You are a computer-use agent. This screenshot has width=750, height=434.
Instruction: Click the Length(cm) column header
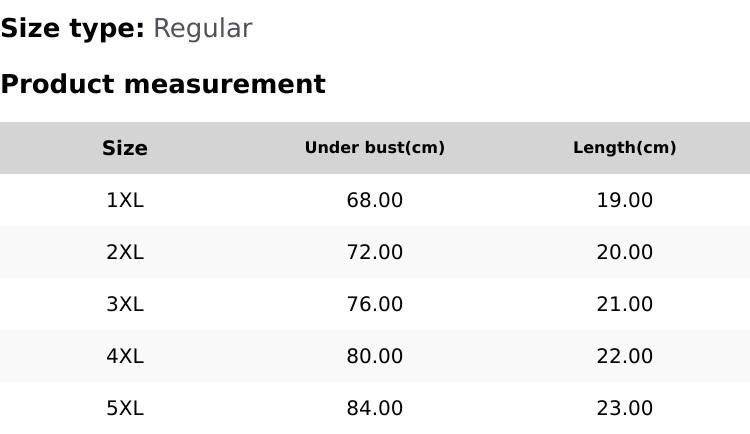click(625, 148)
